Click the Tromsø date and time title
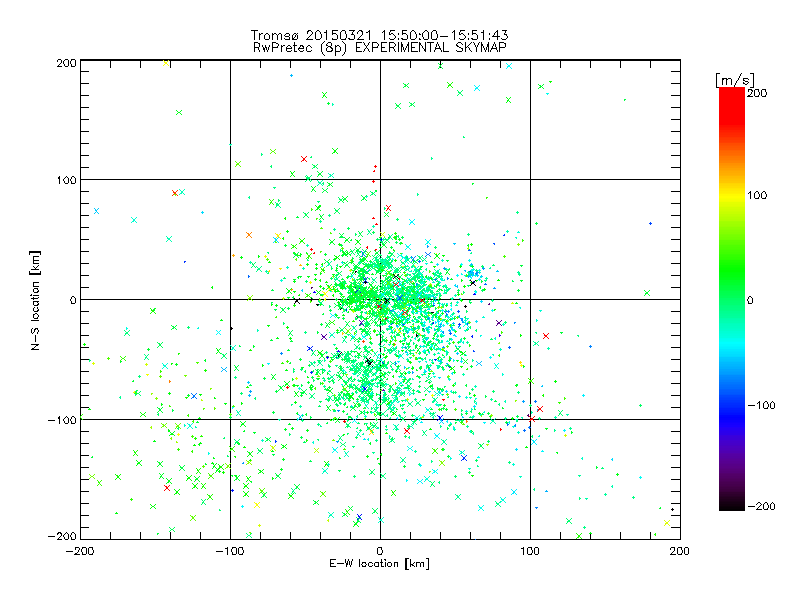This screenshot has width=800, height=600. point(380,35)
